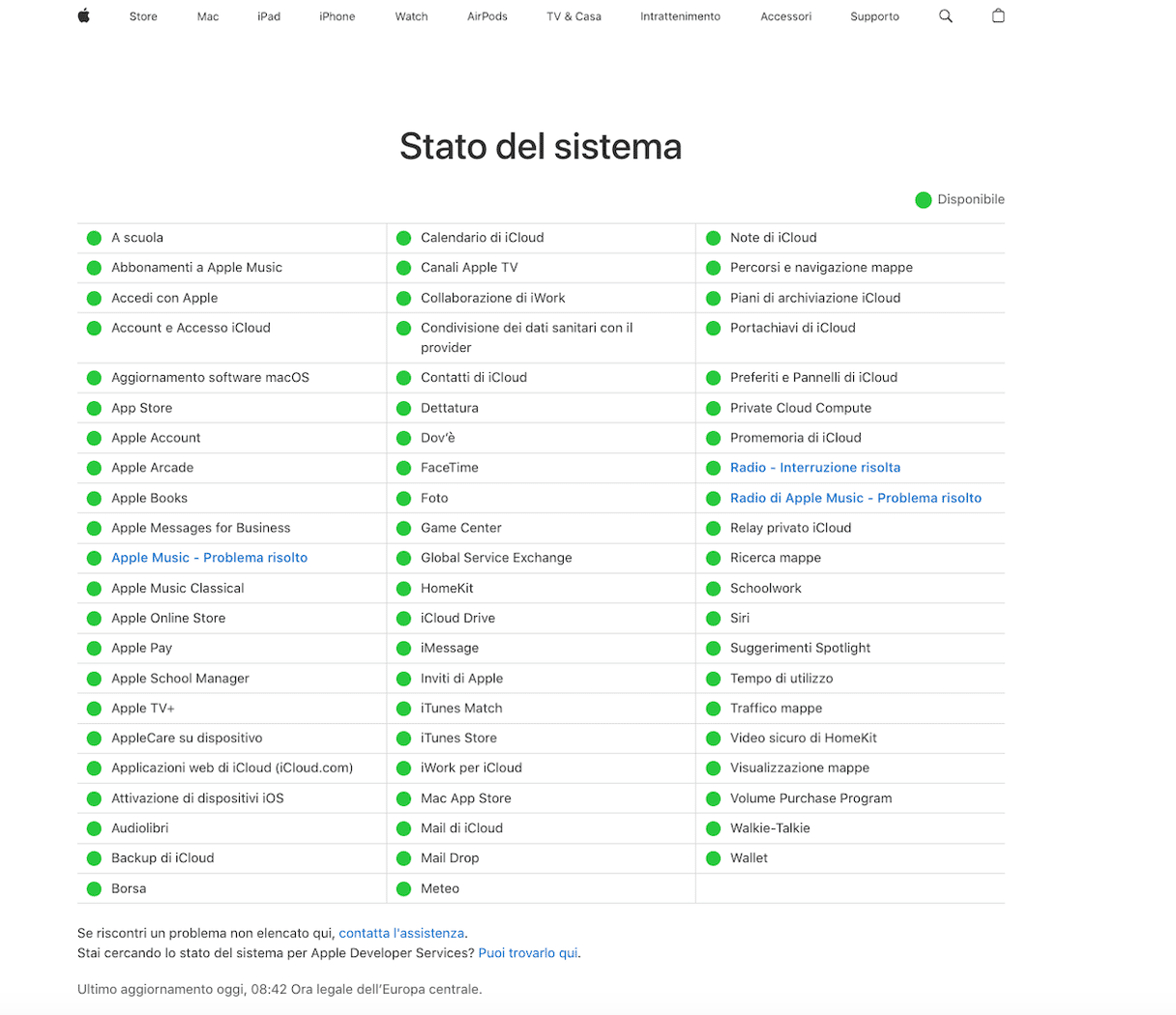The height and width of the screenshot is (1015, 1176).
Task: Click the Backup di iCloud text
Action: (x=162, y=858)
